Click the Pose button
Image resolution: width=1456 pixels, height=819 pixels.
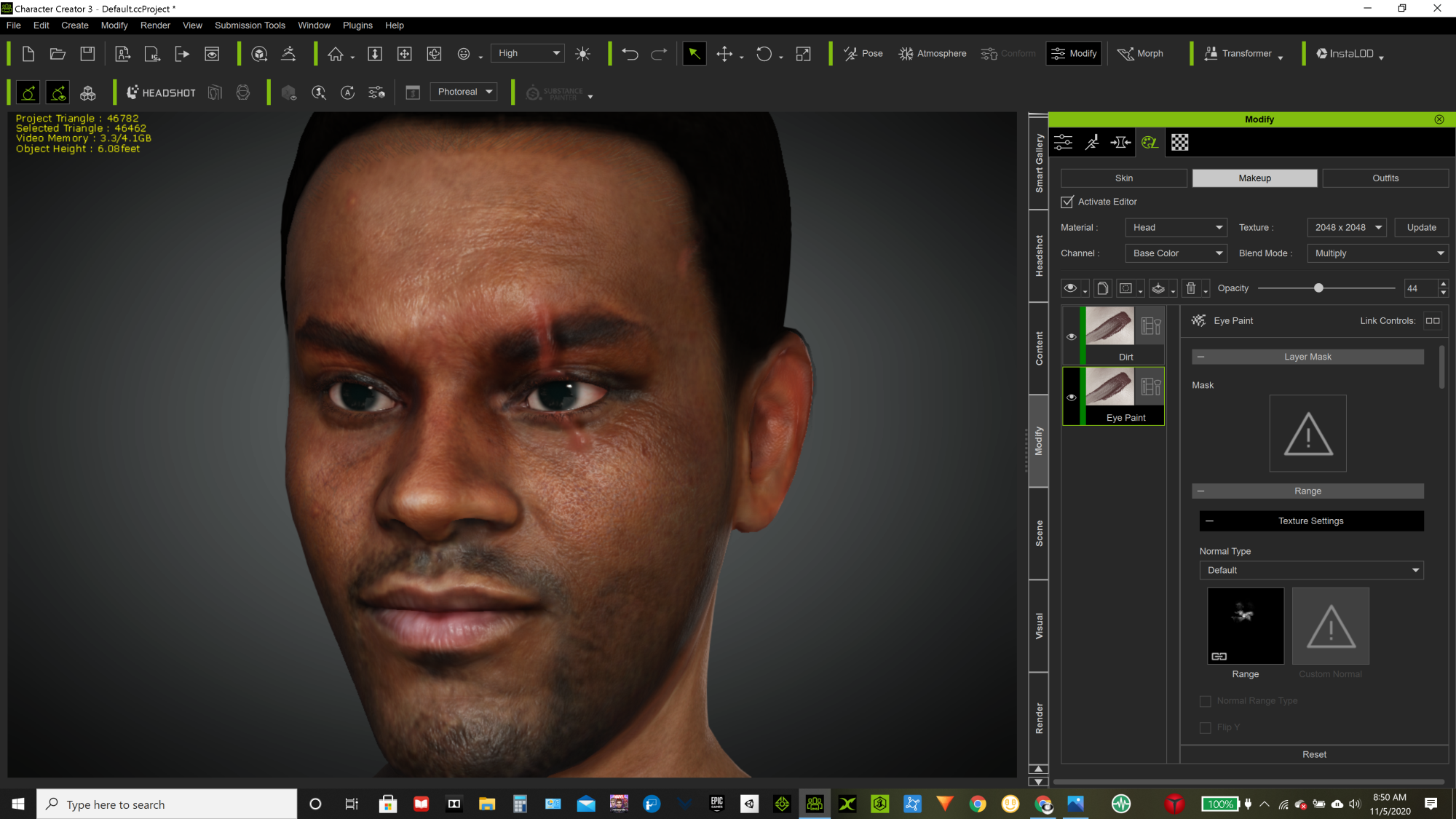pos(863,54)
